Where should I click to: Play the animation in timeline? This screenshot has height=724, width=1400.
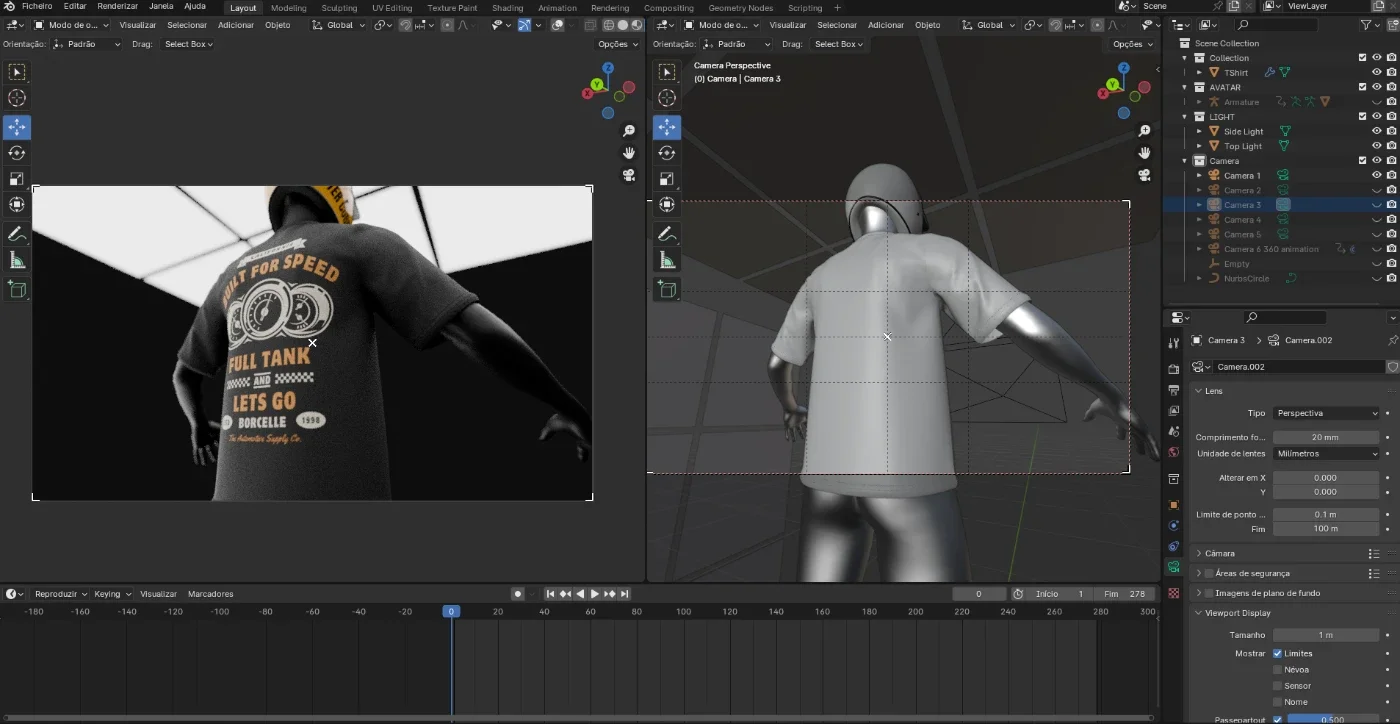[x=594, y=594]
